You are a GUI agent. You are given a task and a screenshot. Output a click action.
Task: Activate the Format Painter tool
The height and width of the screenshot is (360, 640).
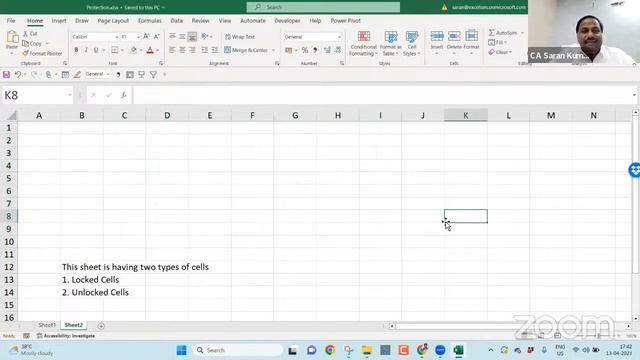(x=42, y=53)
